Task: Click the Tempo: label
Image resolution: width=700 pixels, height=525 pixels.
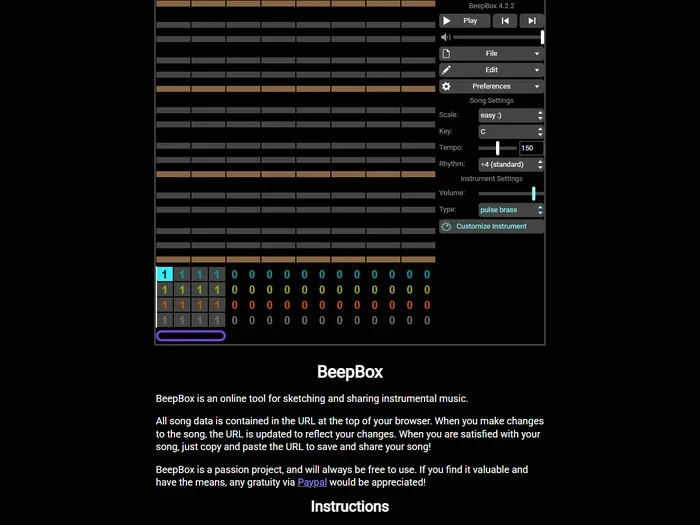Action: (x=451, y=147)
